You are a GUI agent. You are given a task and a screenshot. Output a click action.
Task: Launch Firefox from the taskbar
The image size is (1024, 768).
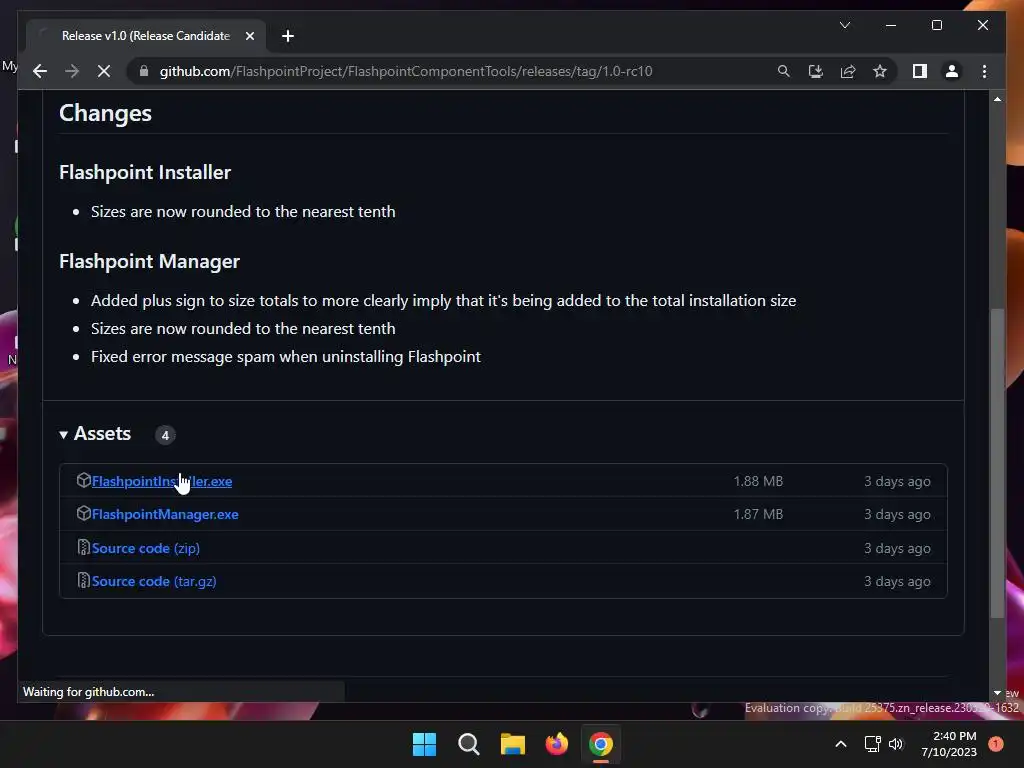pyautogui.click(x=556, y=744)
